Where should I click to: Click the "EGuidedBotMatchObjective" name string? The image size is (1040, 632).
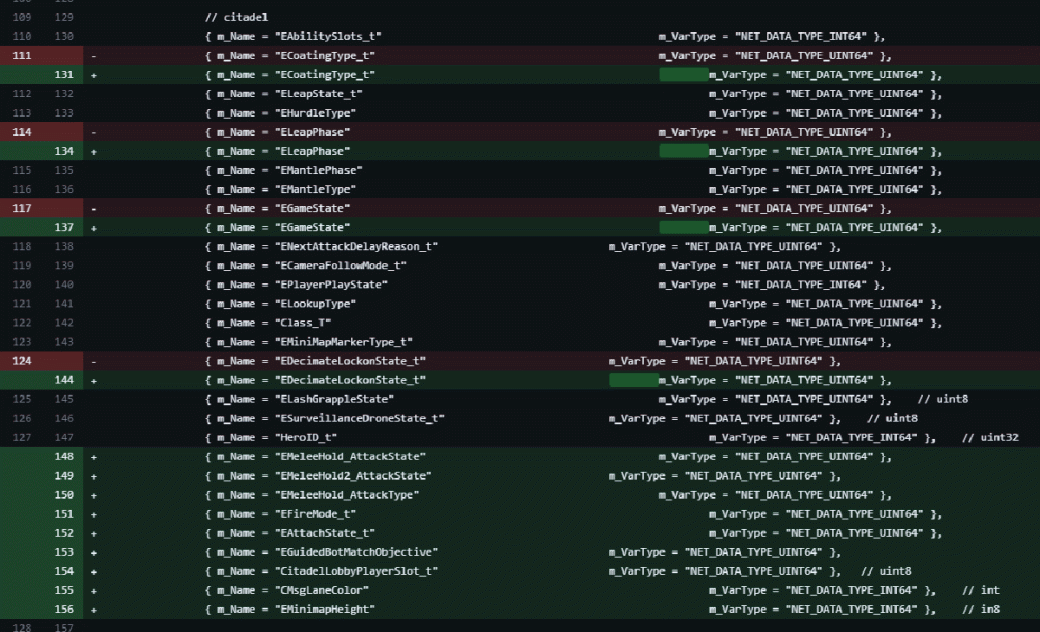click(x=356, y=552)
